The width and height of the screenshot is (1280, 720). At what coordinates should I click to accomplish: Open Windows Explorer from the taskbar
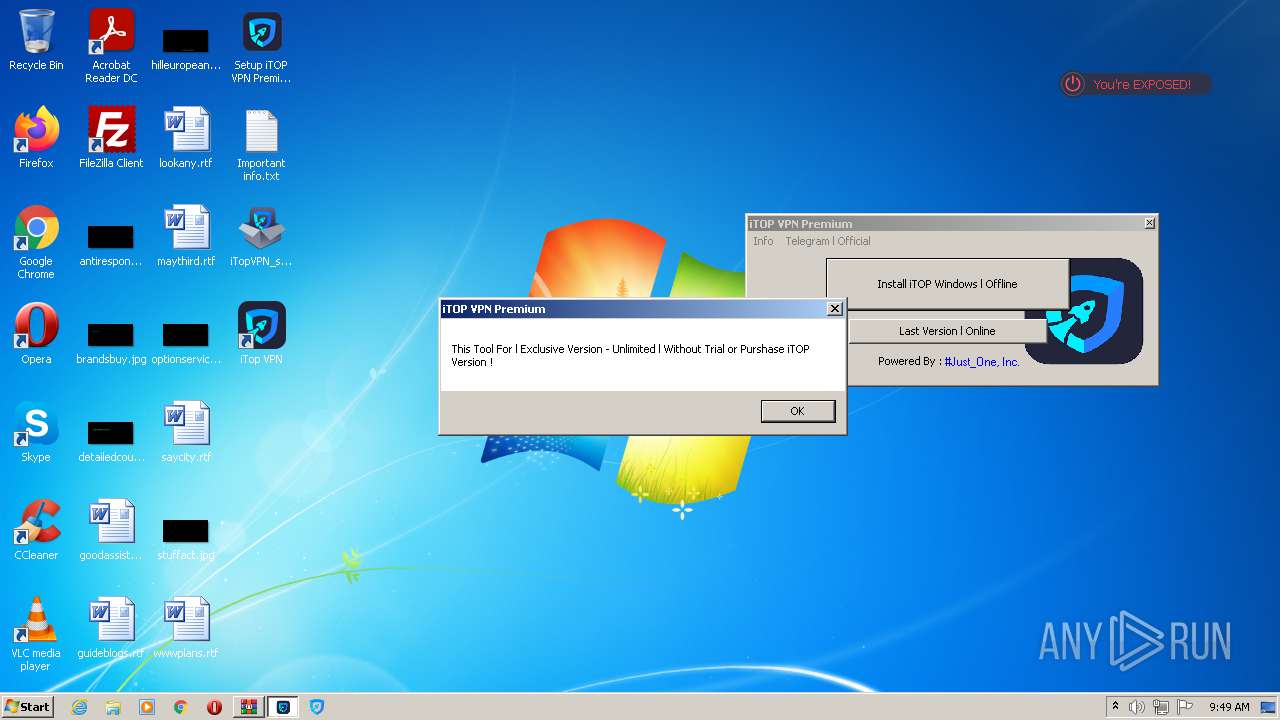point(113,707)
